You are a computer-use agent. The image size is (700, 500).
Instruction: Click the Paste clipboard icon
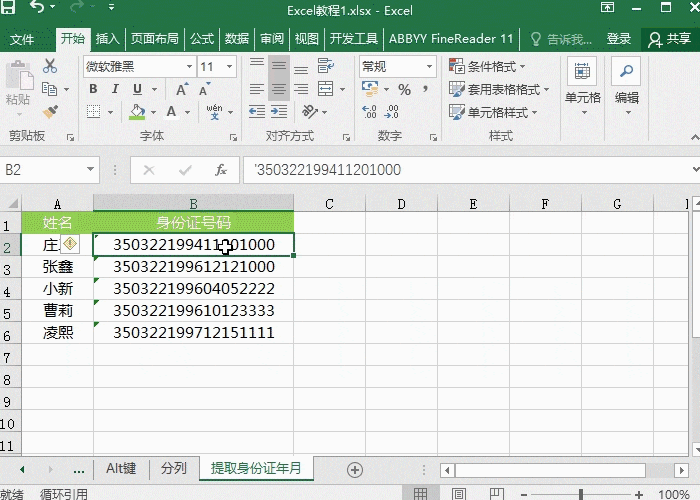pos(20,75)
